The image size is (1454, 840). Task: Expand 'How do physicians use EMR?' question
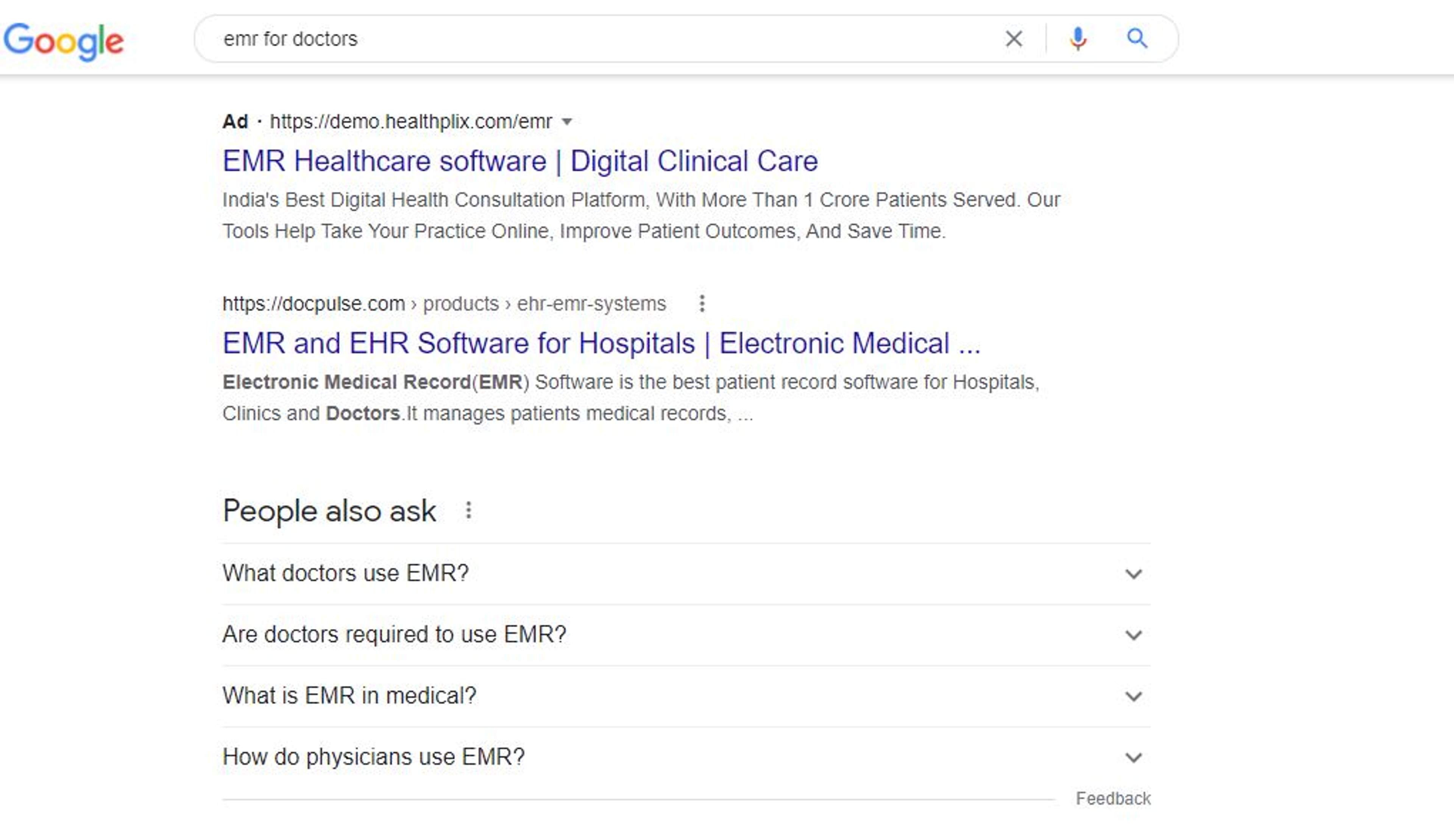click(x=686, y=757)
